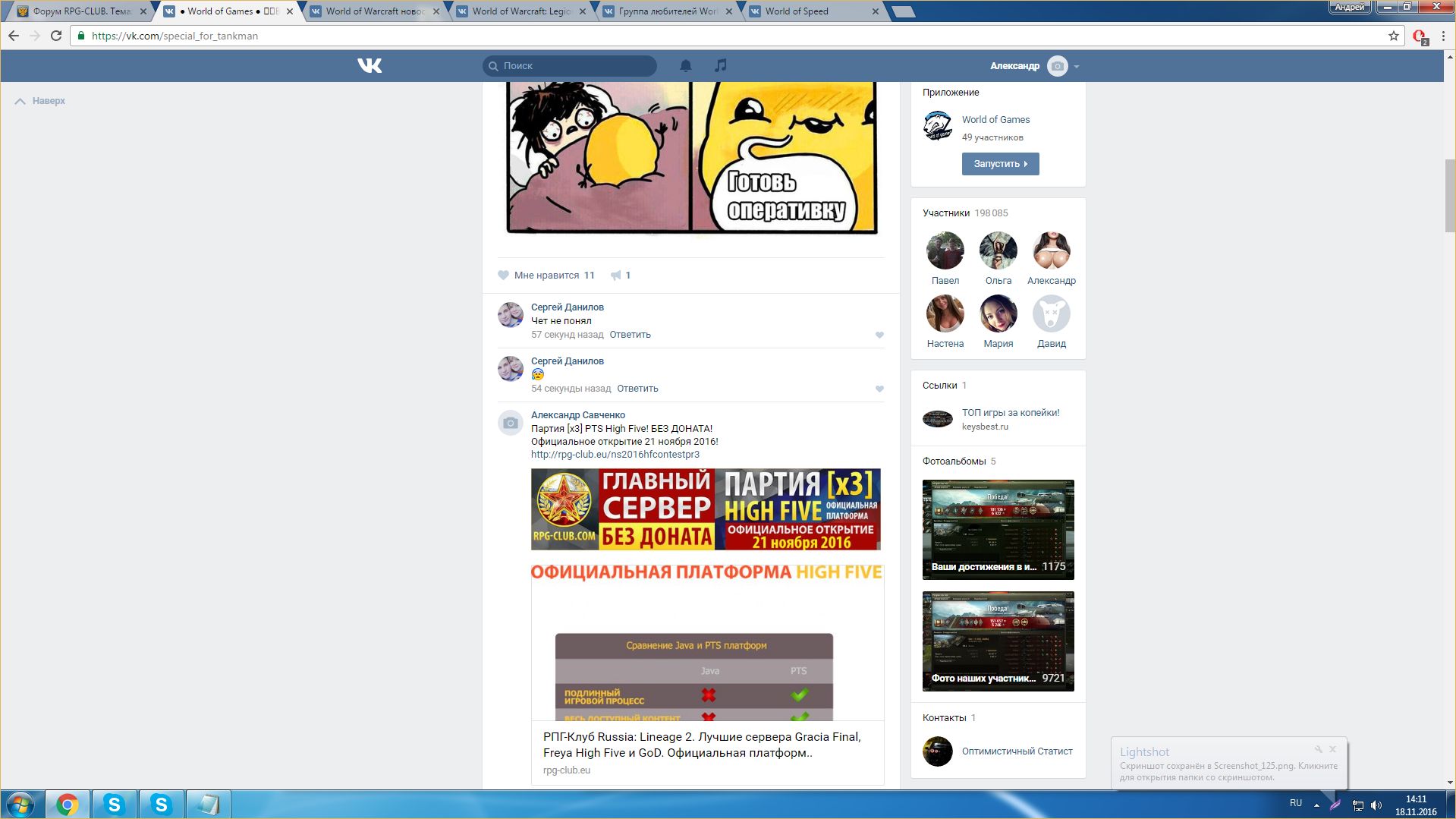The height and width of the screenshot is (819, 1456).
Task: Switch to World of Speed tab
Action: [814, 11]
